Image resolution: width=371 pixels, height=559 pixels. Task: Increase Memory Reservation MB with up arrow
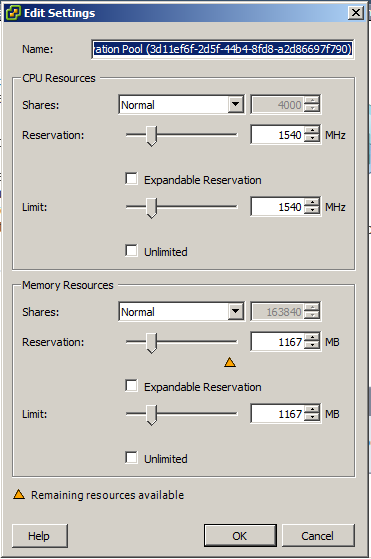pyautogui.click(x=313, y=338)
